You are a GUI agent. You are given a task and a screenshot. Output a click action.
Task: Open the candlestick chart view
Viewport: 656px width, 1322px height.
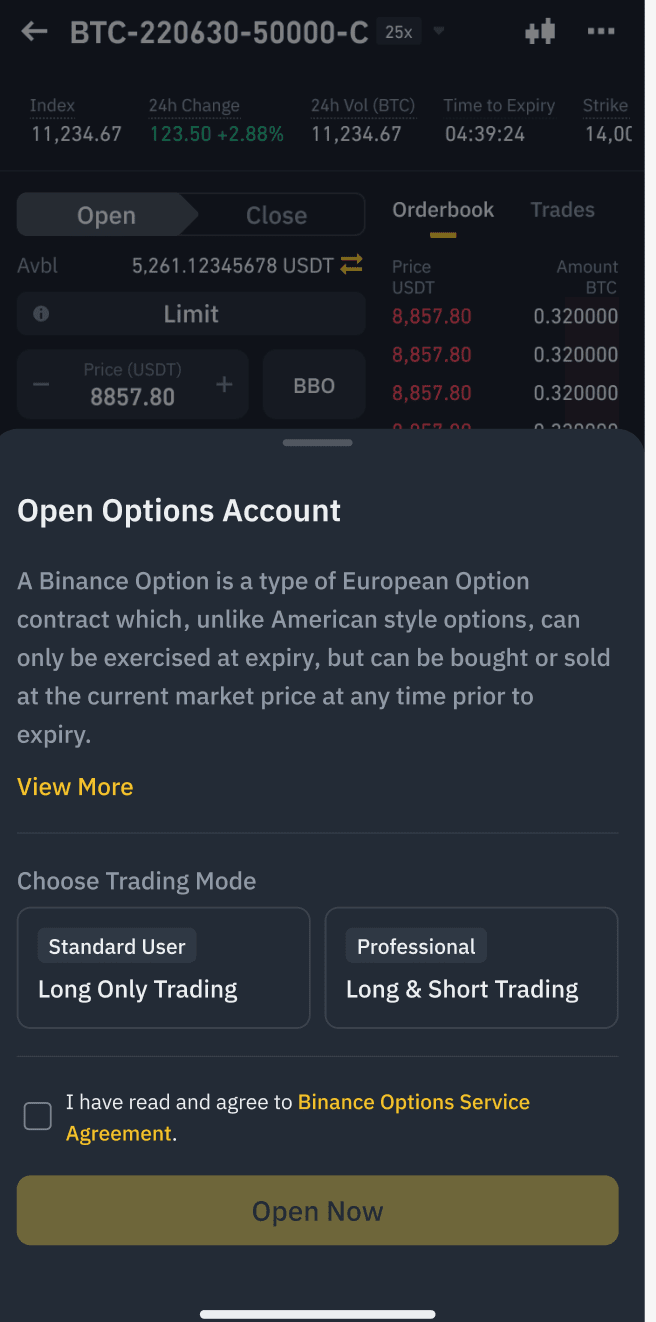click(x=540, y=32)
